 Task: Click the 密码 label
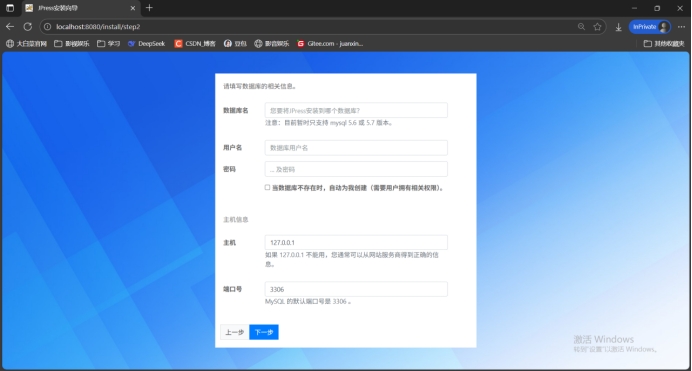click(x=229, y=169)
